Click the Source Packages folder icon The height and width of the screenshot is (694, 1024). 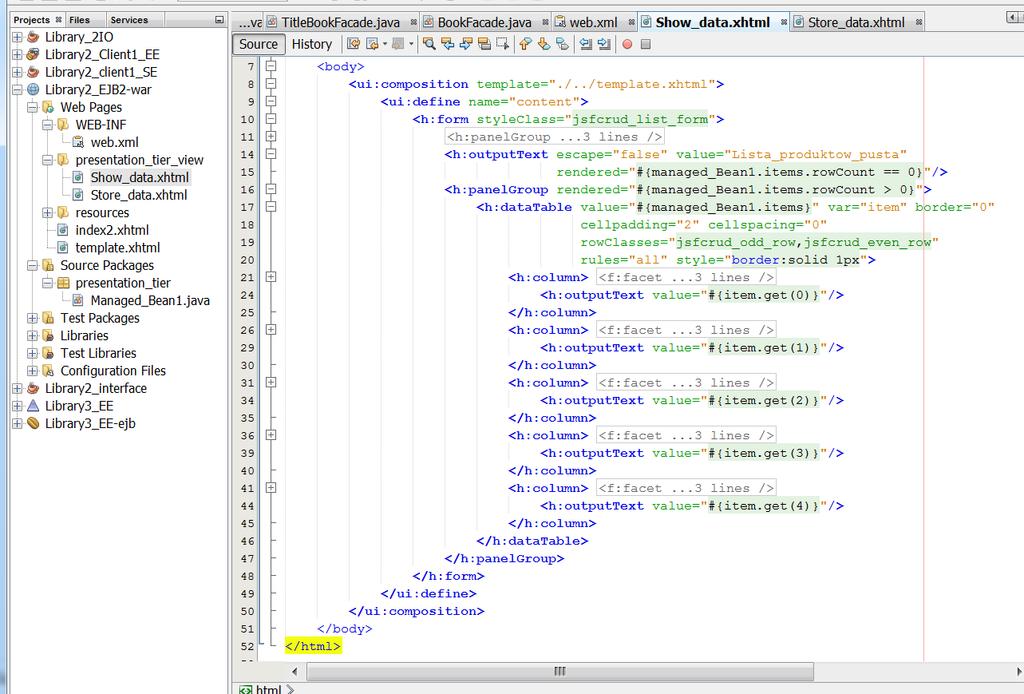(x=48, y=266)
